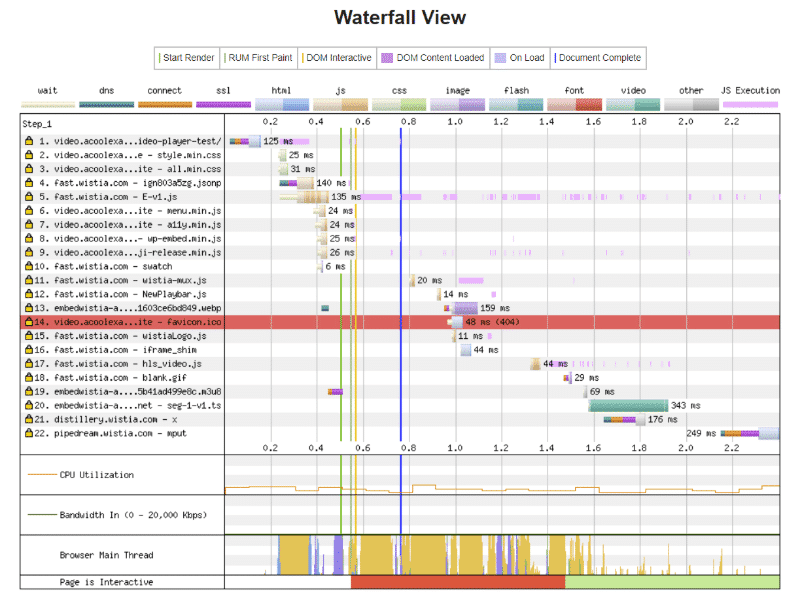800x599 pixels.
Task: Click the js color key swatch
Action: tap(340, 105)
